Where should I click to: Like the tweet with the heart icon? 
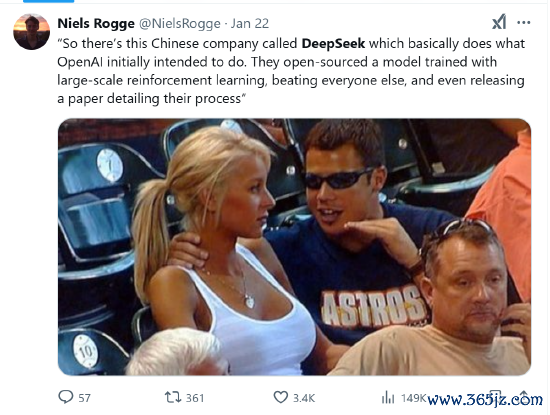point(281,397)
